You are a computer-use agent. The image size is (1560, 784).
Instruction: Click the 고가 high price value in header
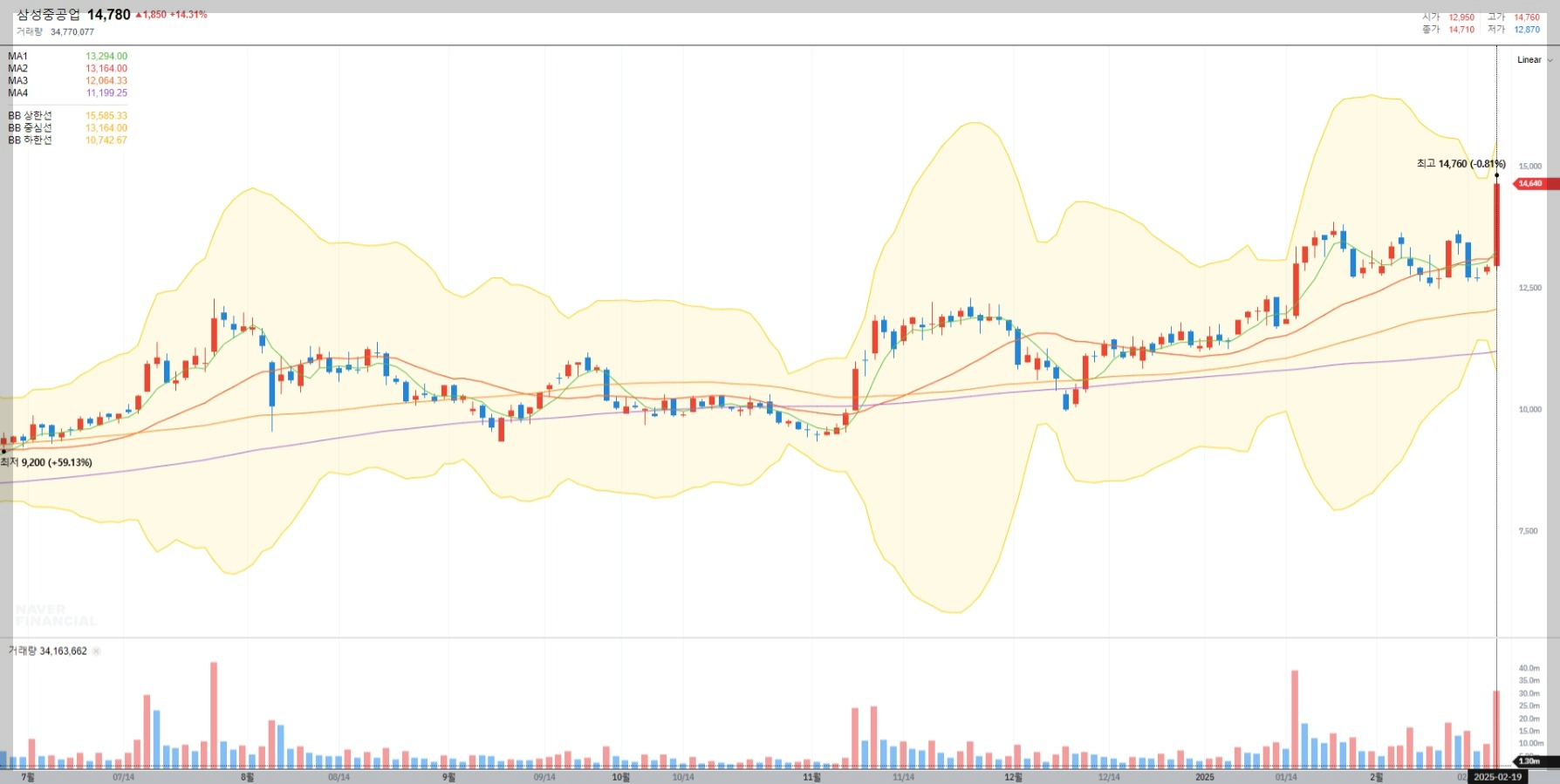coord(1527,17)
